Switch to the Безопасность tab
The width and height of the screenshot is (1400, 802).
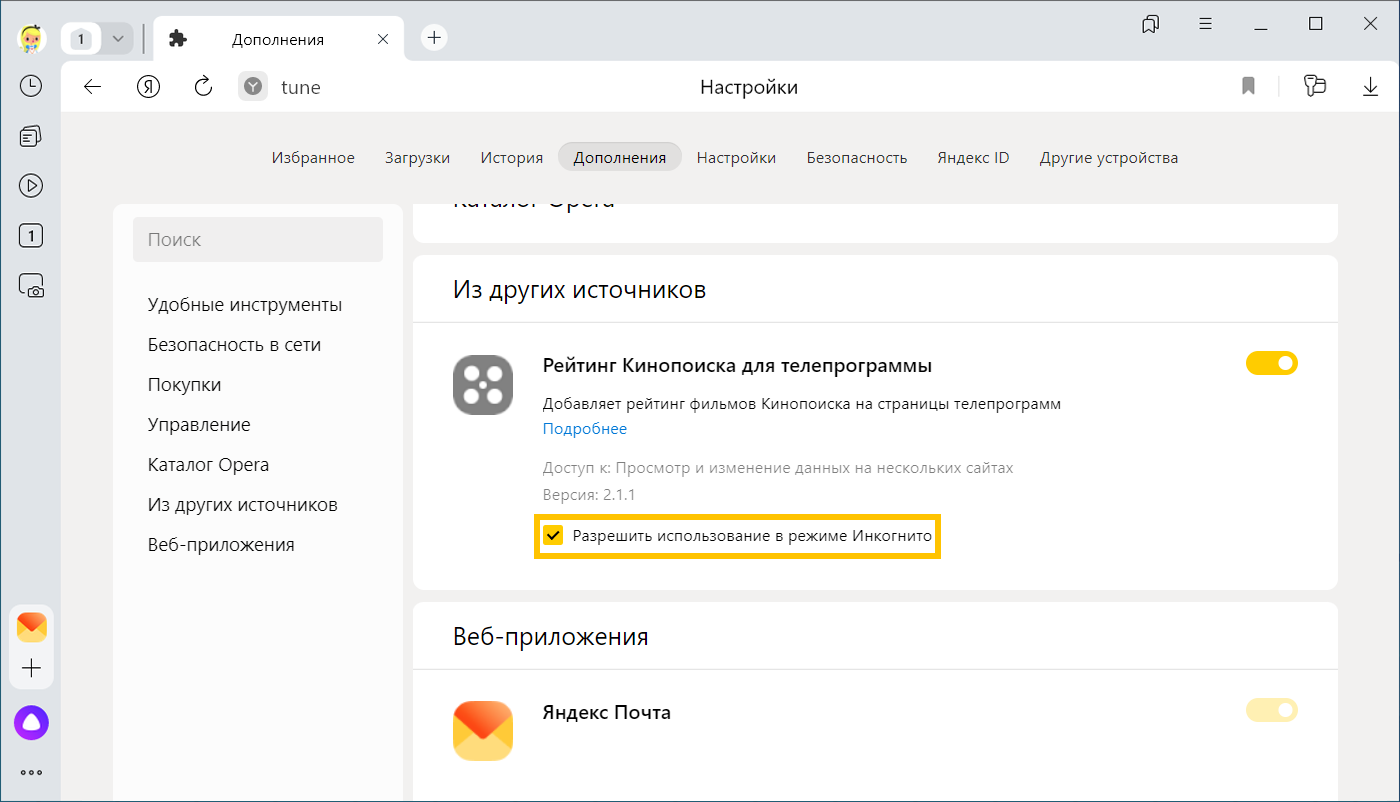click(856, 157)
